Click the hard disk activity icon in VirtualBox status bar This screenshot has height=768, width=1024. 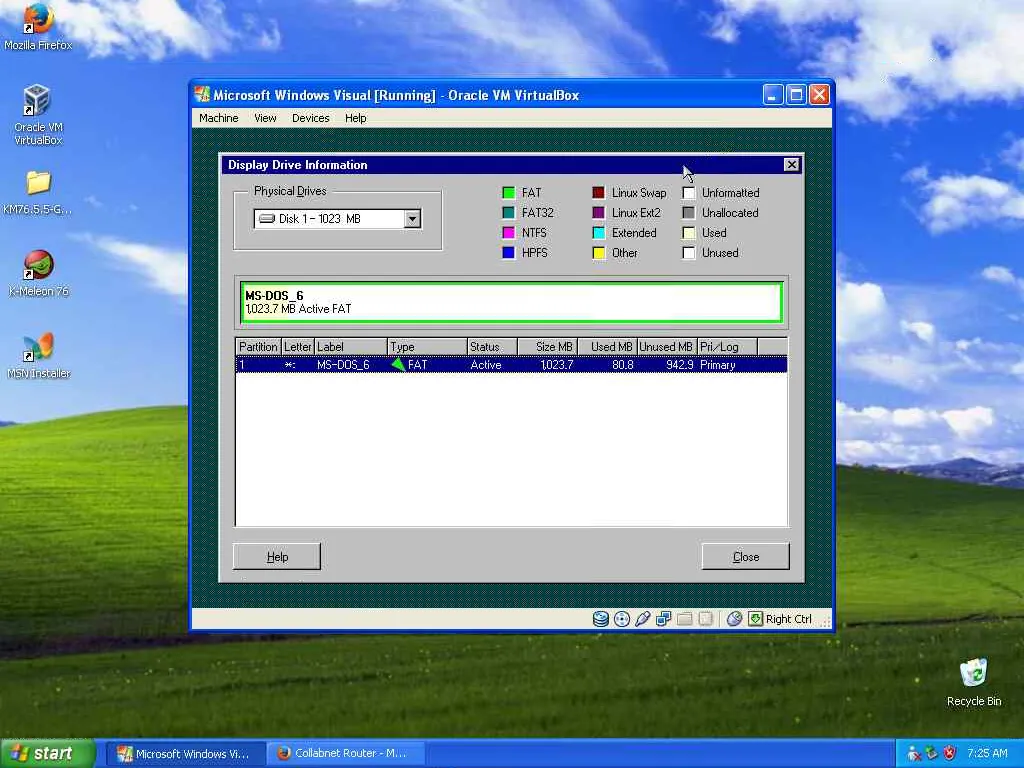click(600, 618)
